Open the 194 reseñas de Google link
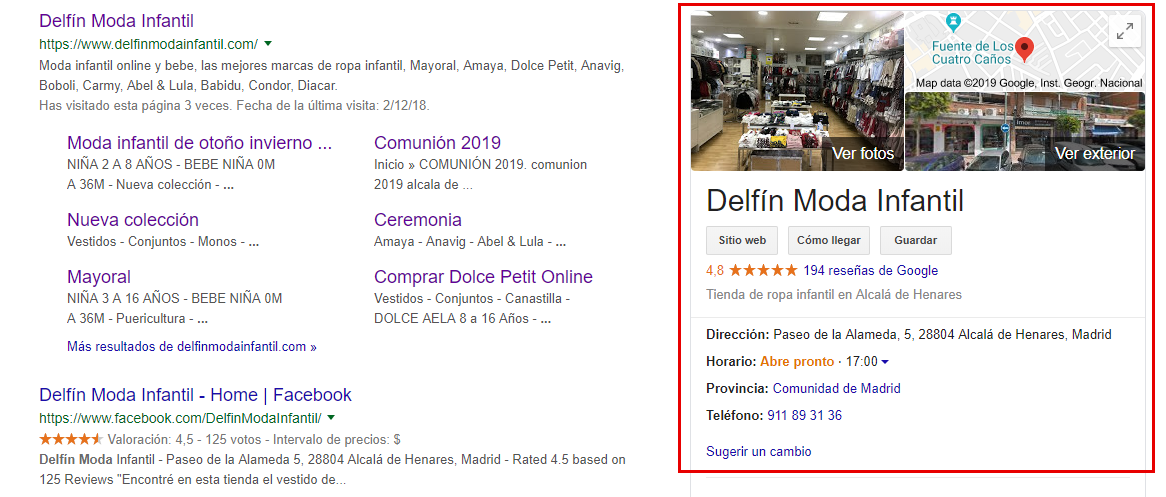This screenshot has width=1166, height=497. pyautogui.click(x=870, y=270)
